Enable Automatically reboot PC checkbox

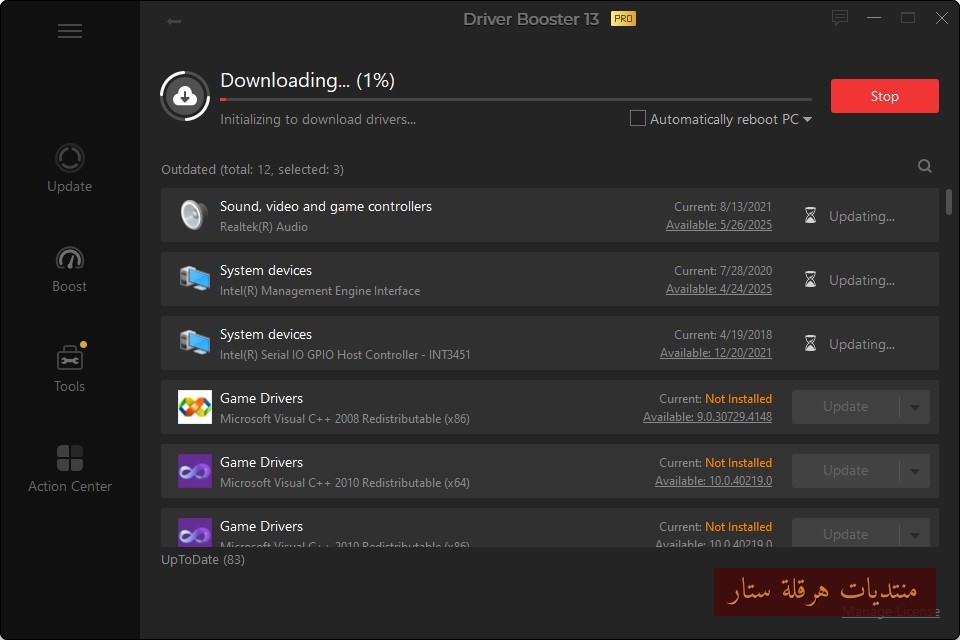pos(637,118)
